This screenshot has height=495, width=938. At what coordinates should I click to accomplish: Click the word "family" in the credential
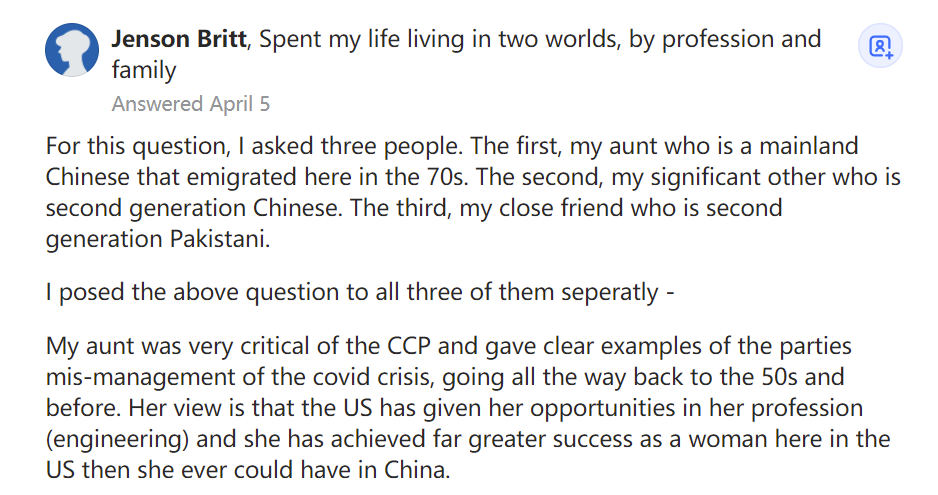tap(144, 70)
